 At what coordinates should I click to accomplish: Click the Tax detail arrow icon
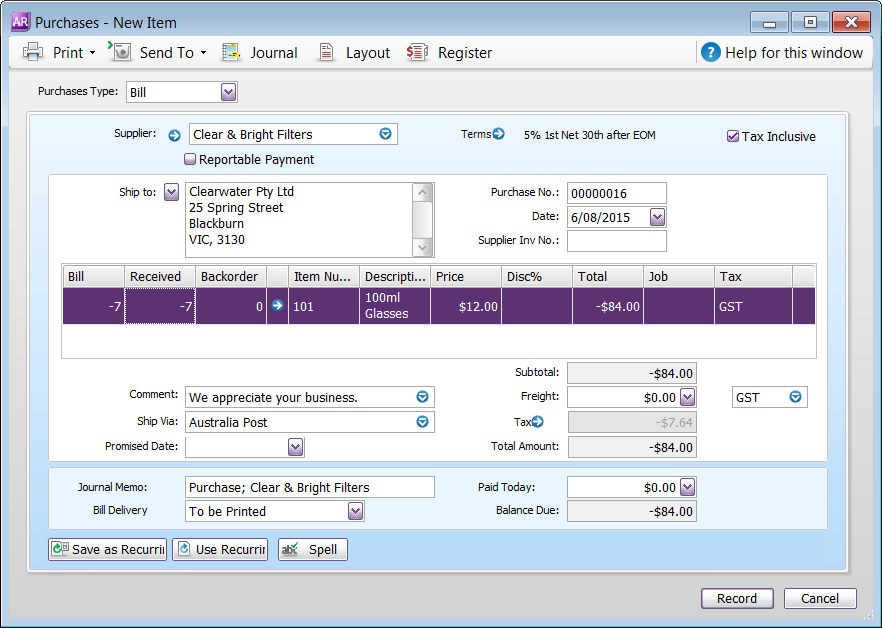[537, 422]
